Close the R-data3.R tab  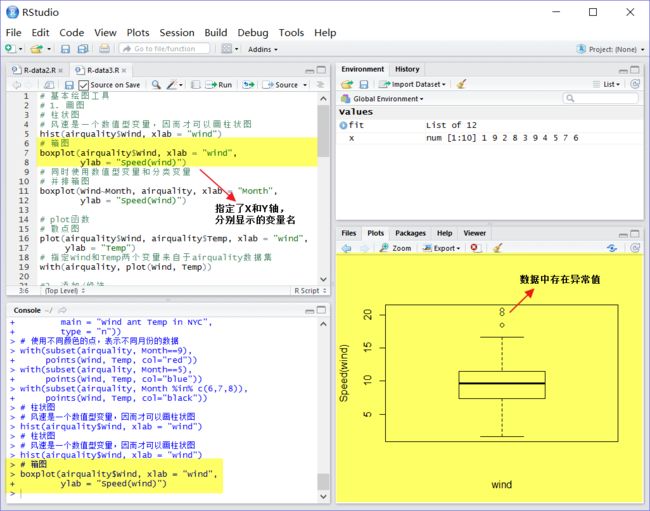[124, 70]
